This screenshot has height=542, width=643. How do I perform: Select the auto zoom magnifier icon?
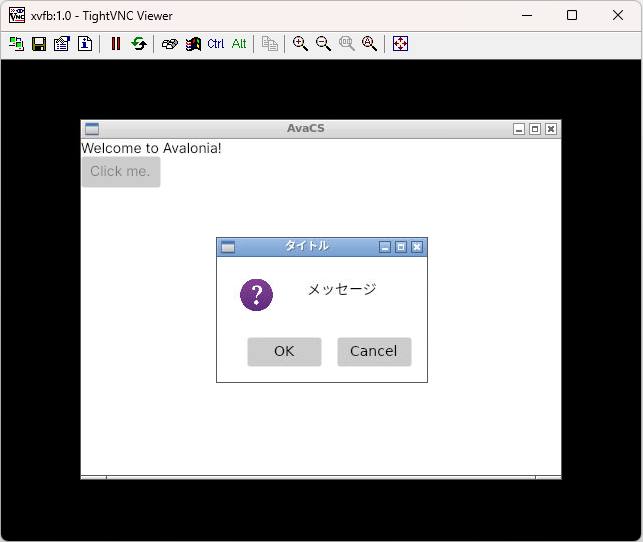[369, 44]
